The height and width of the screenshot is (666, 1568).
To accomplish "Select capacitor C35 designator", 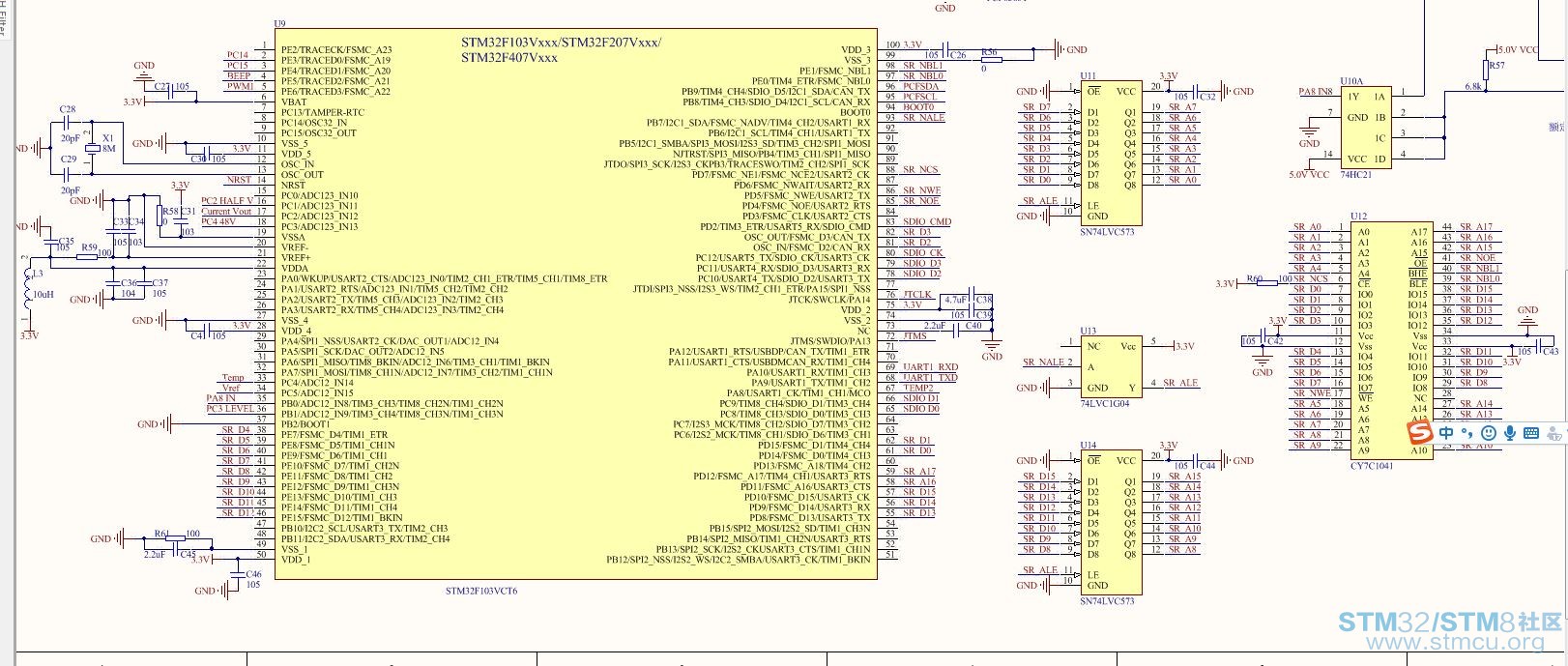I will 67,241.
